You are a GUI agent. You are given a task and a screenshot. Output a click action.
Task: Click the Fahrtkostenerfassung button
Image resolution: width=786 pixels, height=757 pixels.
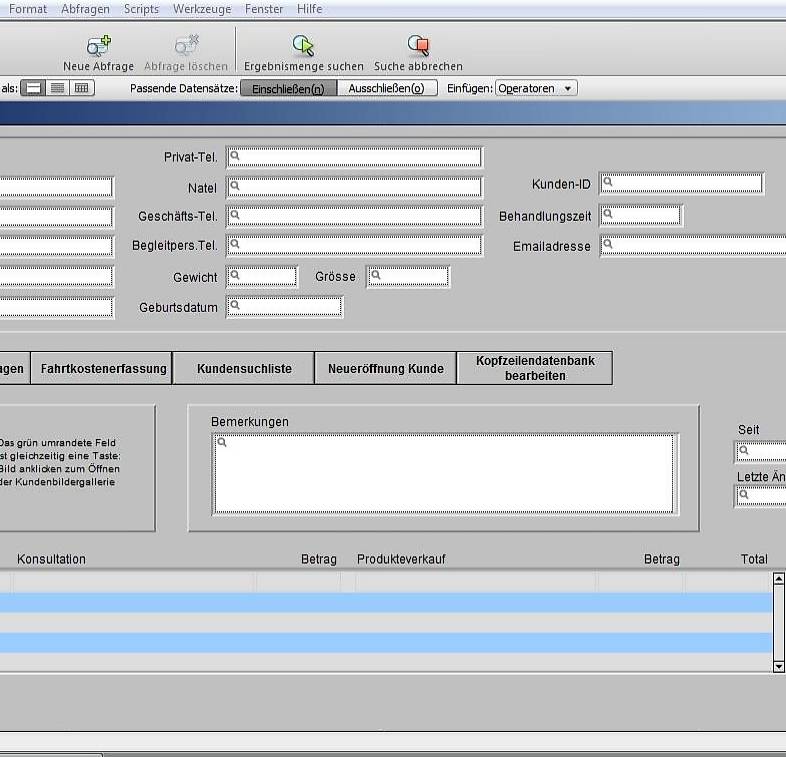point(102,368)
